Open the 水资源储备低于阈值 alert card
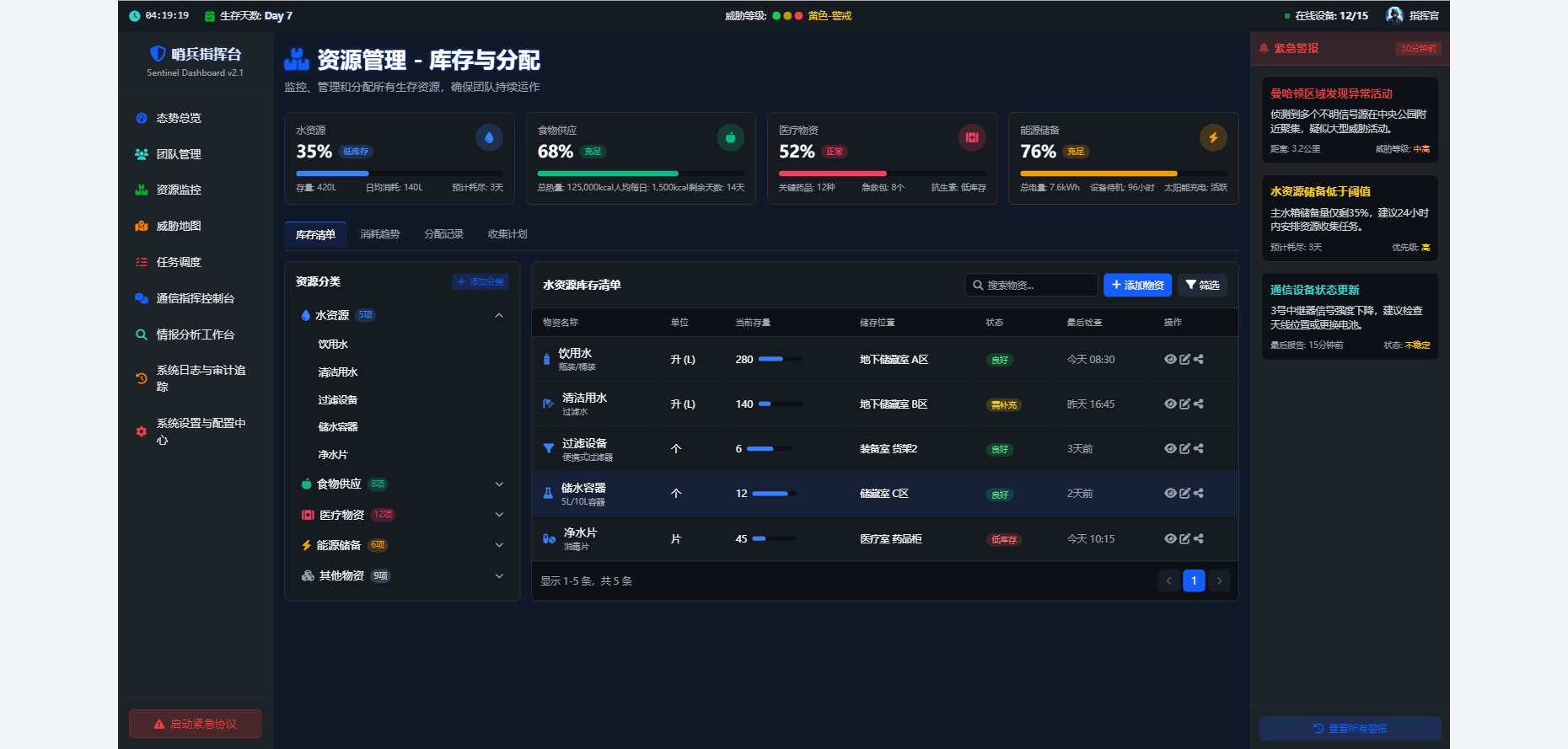1568x749 pixels. (x=1350, y=218)
